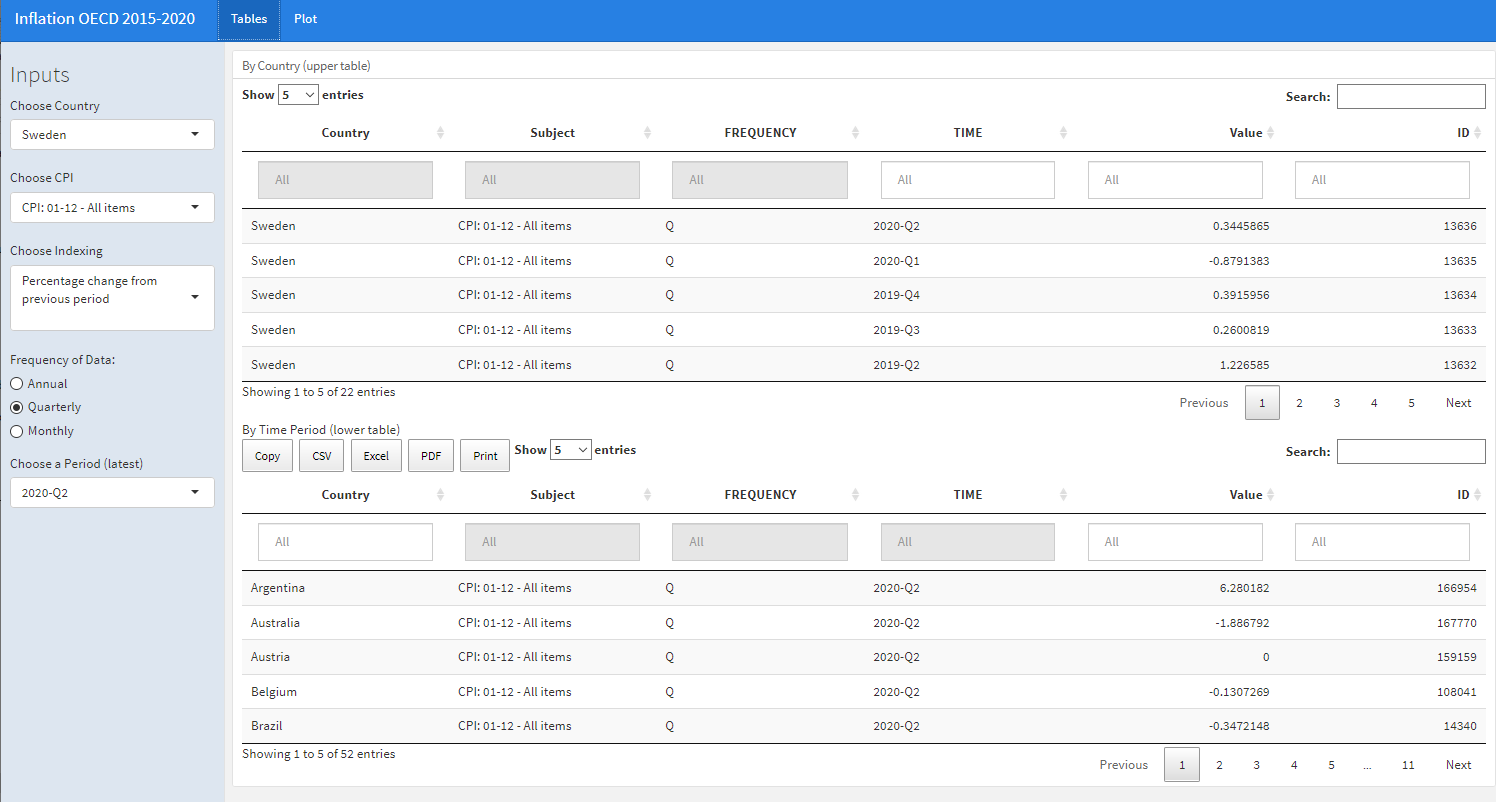Sort lower table by ID column

(x=1462, y=495)
